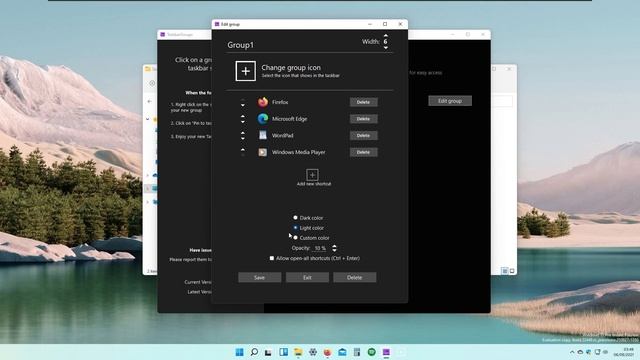Image resolution: width=640 pixels, height=360 pixels.
Task: Open Spotify from the taskbar
Action: [371, 352]
